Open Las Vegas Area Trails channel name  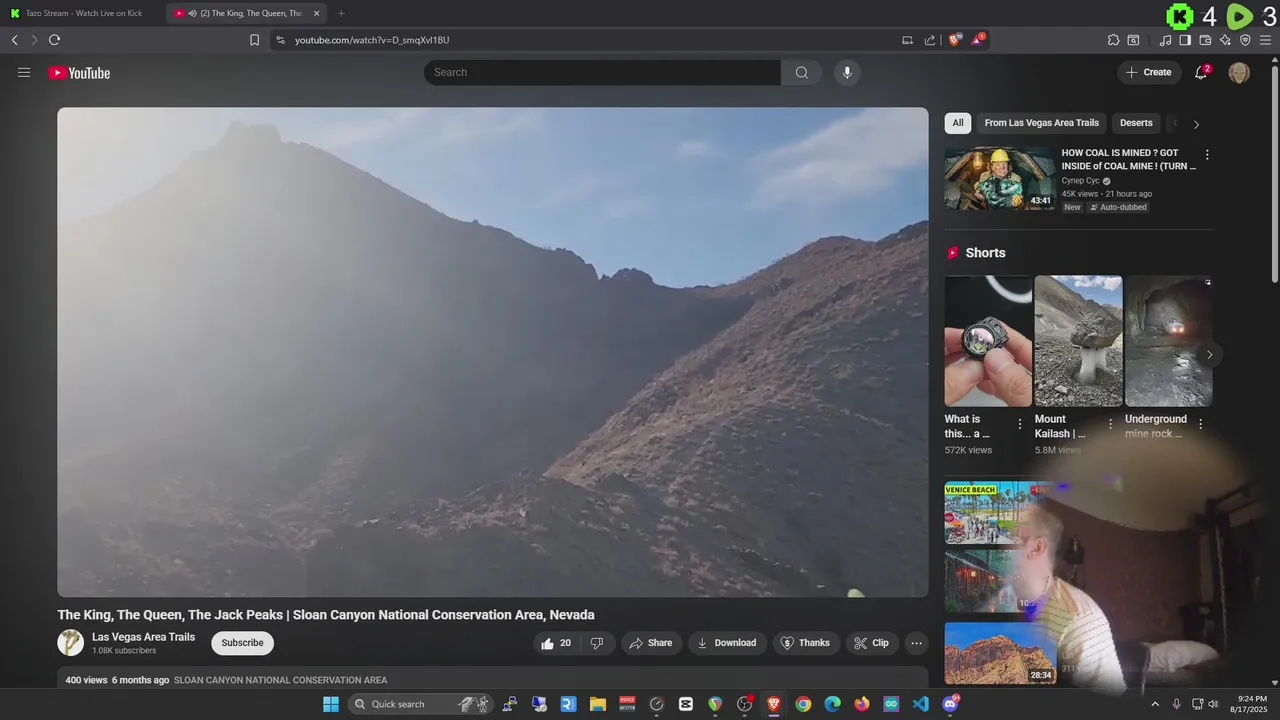tap(143, 637)
